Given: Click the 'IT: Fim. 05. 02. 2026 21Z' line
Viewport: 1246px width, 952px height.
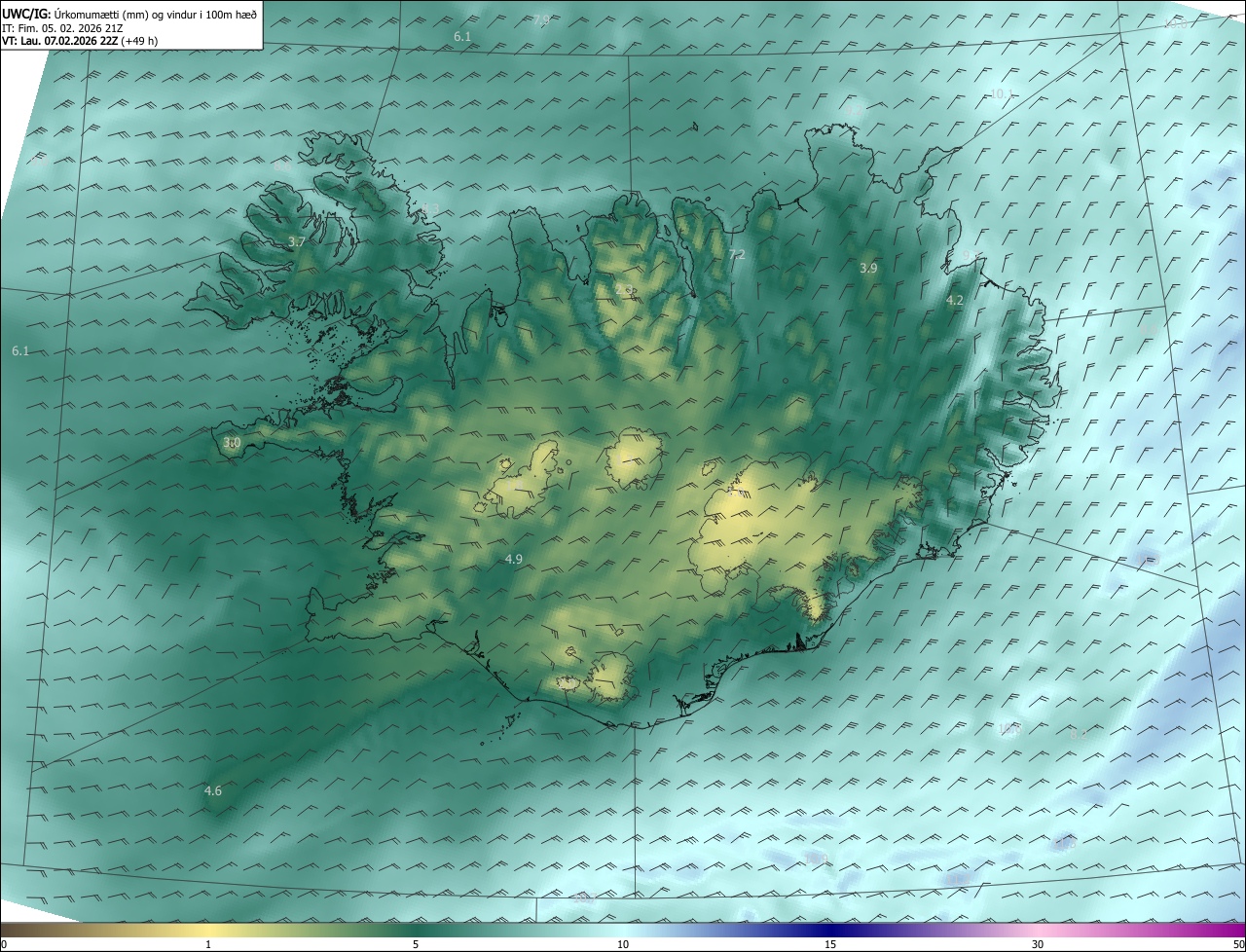Looking at the screenshot, I should tap(62, 27).
